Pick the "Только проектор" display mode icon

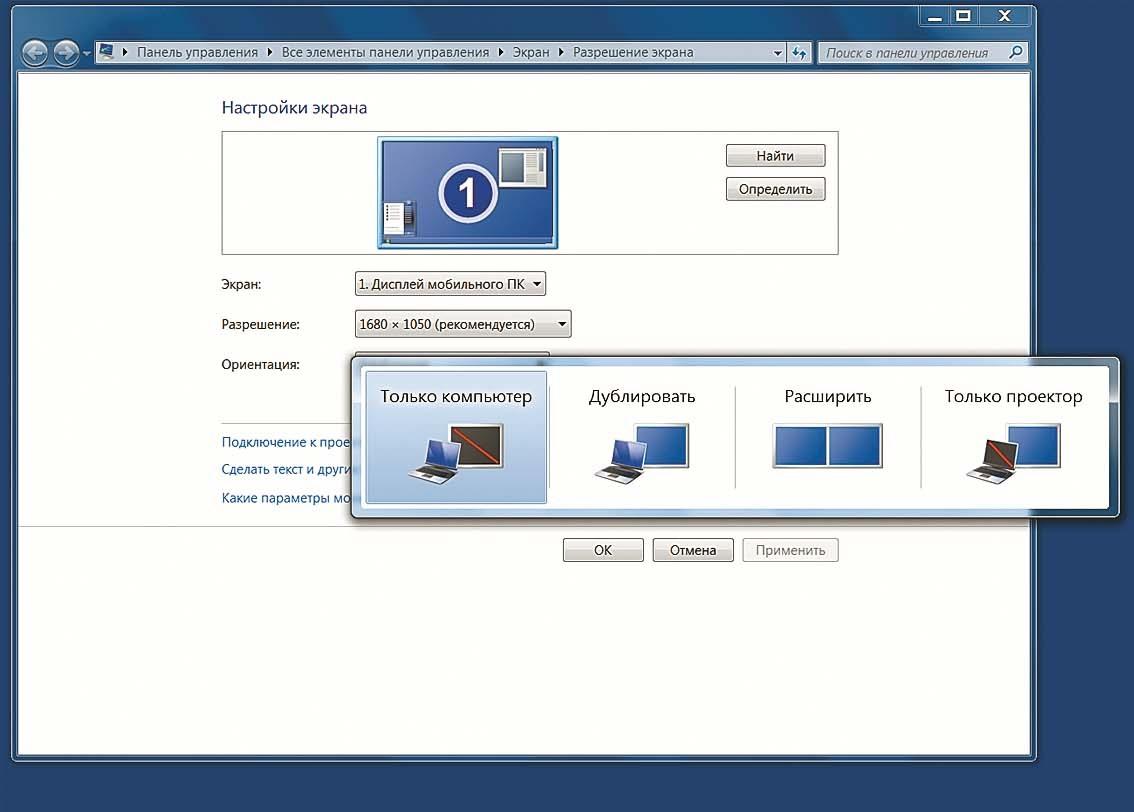tap(1013, 450)
